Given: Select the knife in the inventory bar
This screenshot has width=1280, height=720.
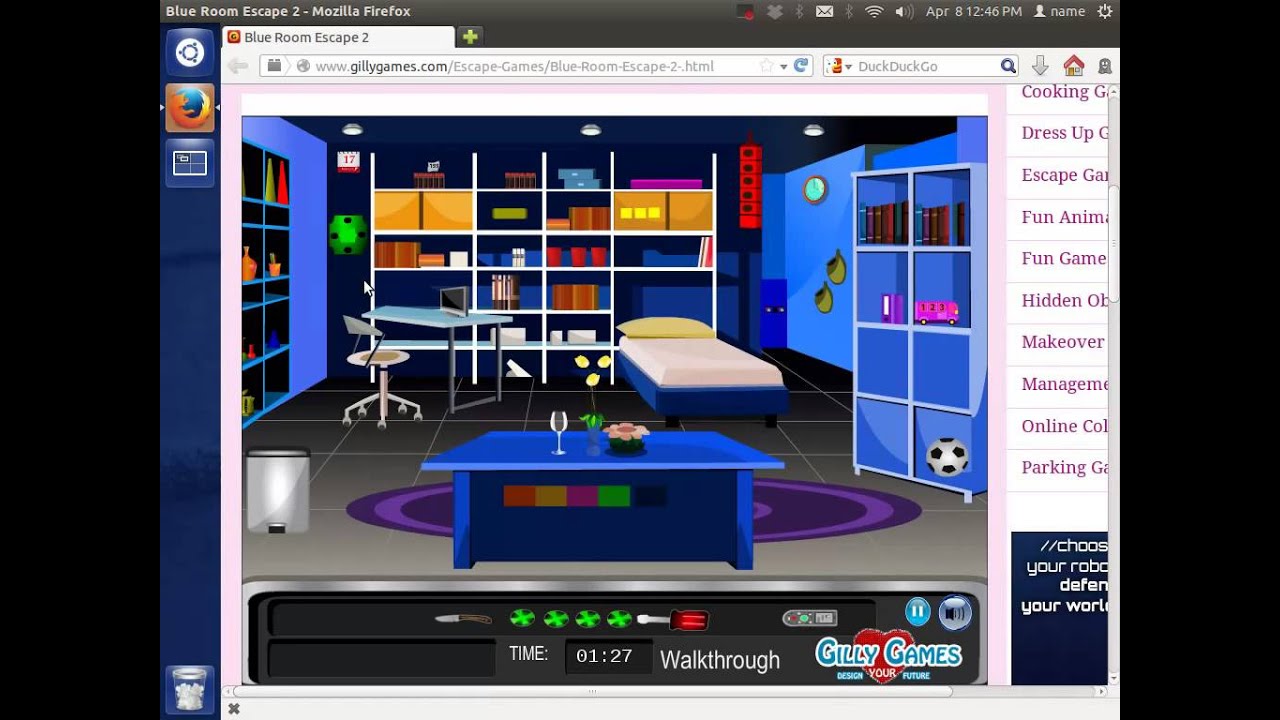Looking at the screenshot, I should click(x=464, y=619).
